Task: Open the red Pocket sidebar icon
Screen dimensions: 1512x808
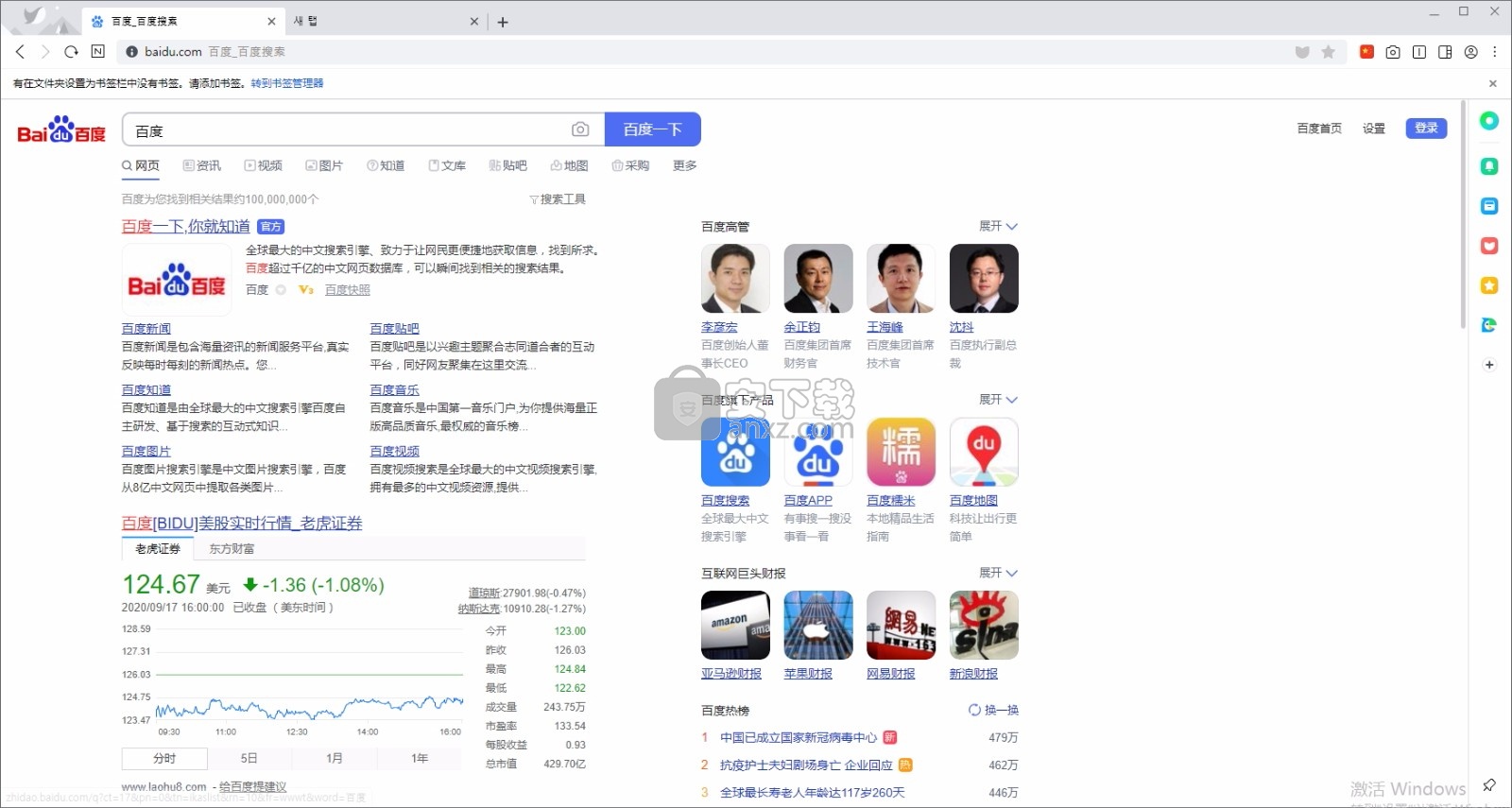Action: point(1489,246)
